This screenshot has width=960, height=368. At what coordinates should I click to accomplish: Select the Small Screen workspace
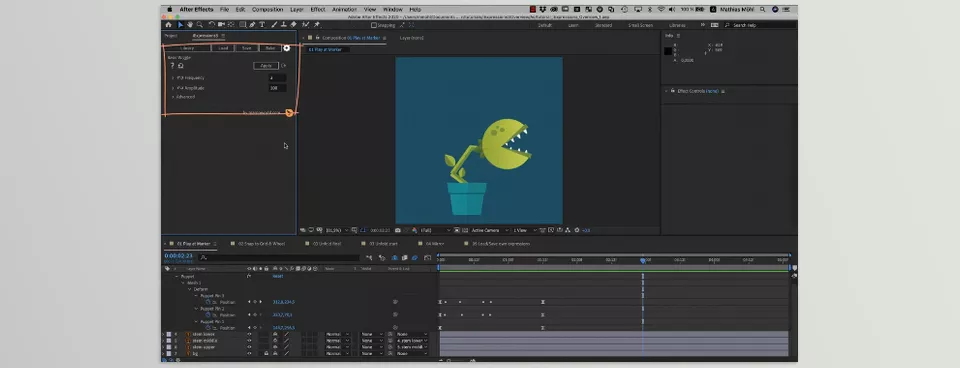coord(640,25)
